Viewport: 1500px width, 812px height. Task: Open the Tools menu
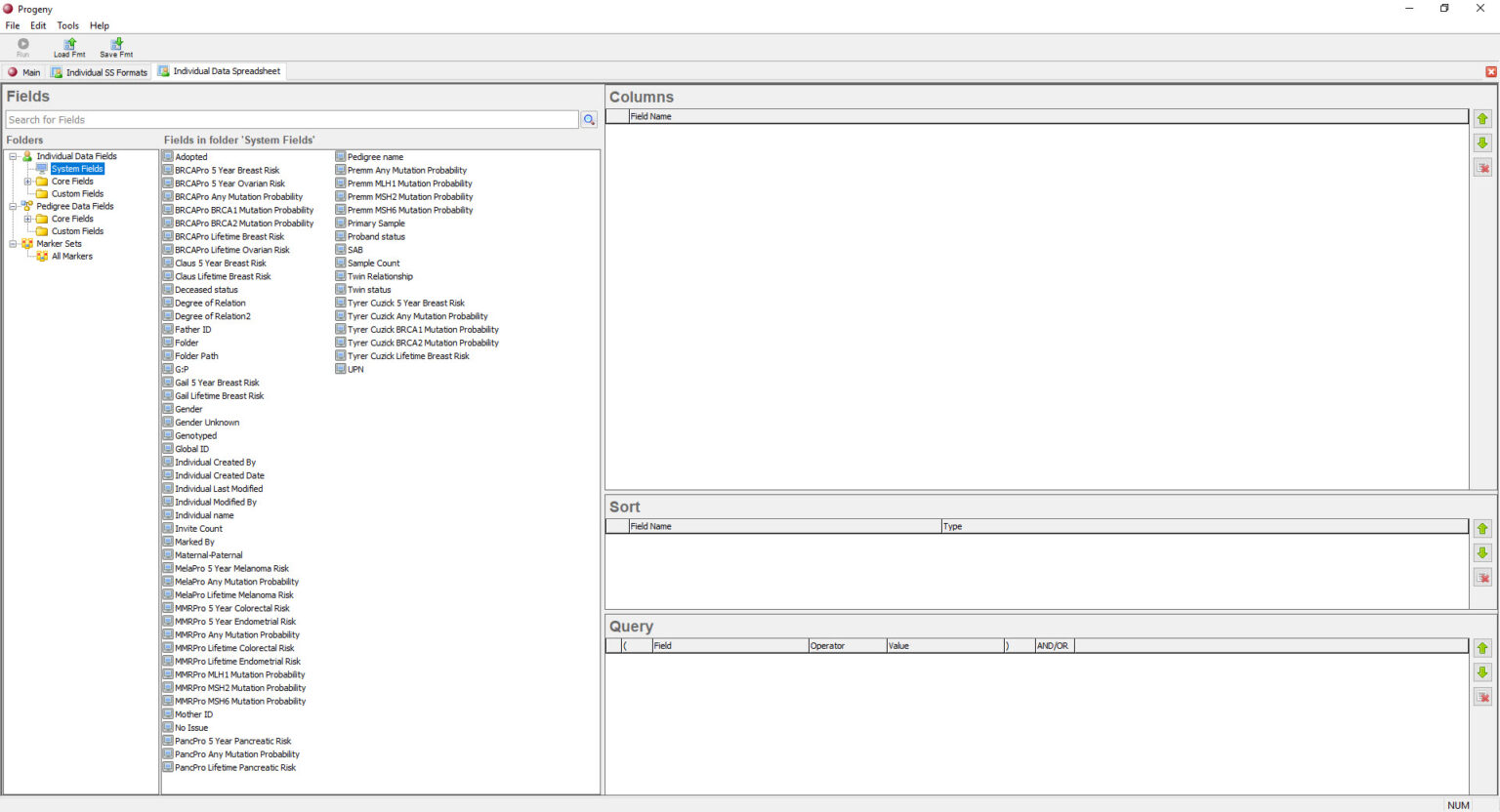67,25
